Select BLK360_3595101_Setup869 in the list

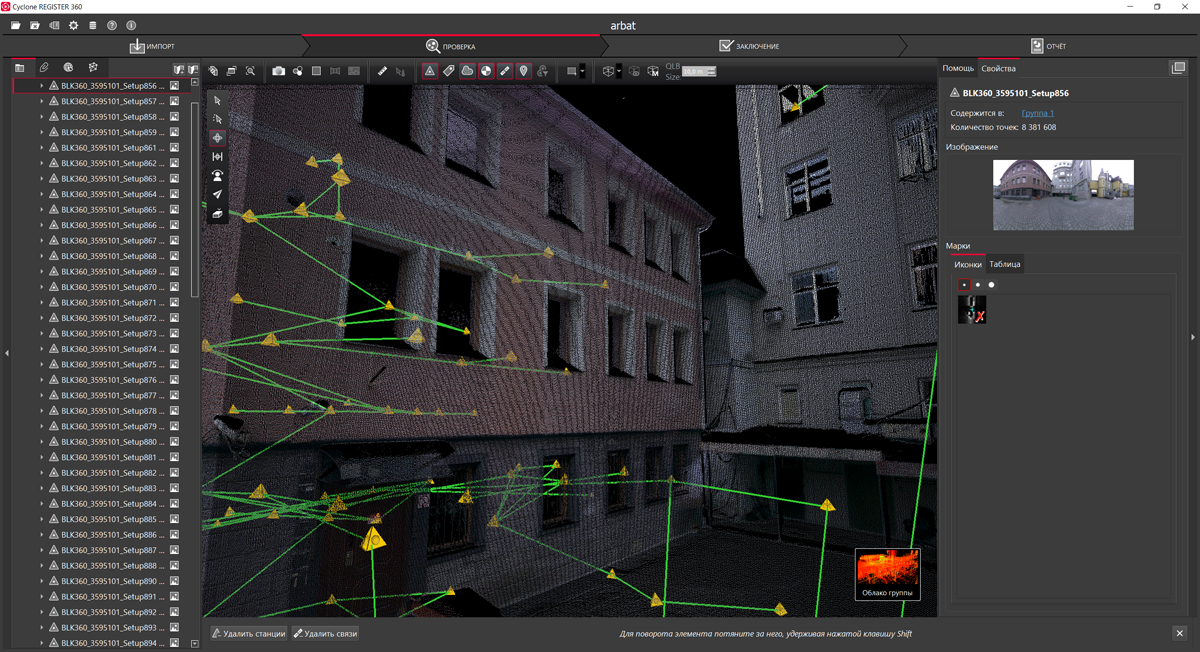(x=113, y=272)
